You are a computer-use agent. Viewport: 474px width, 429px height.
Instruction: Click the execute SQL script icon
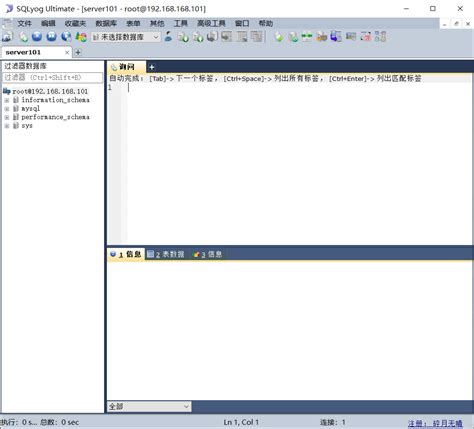(212, 37)
